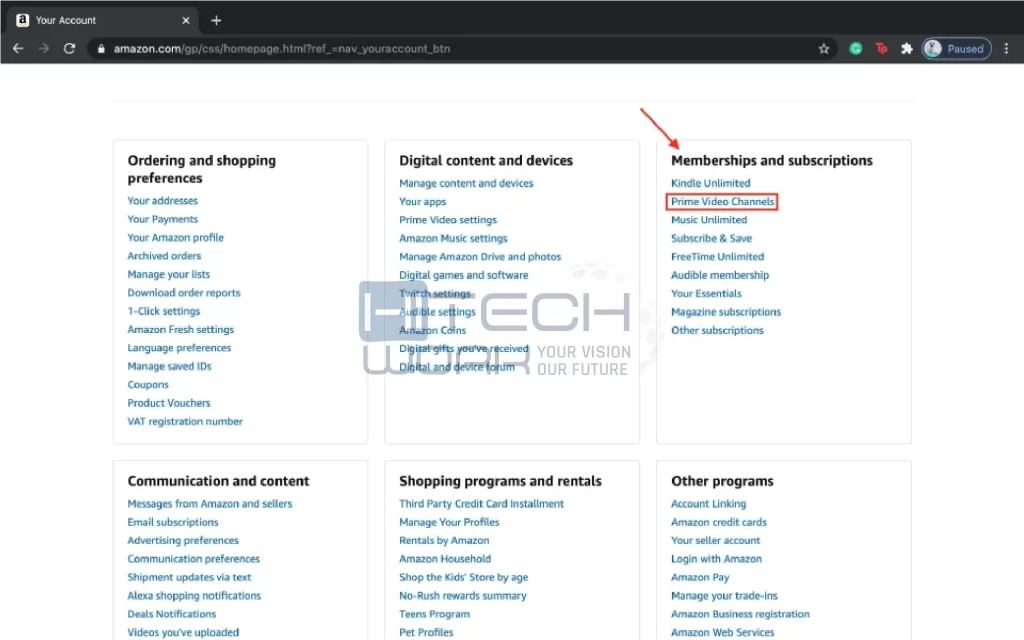The width and height of the screenshot is (1024, 640).
Task: Open Communication preferences
Action: click(x=194, y=558)
